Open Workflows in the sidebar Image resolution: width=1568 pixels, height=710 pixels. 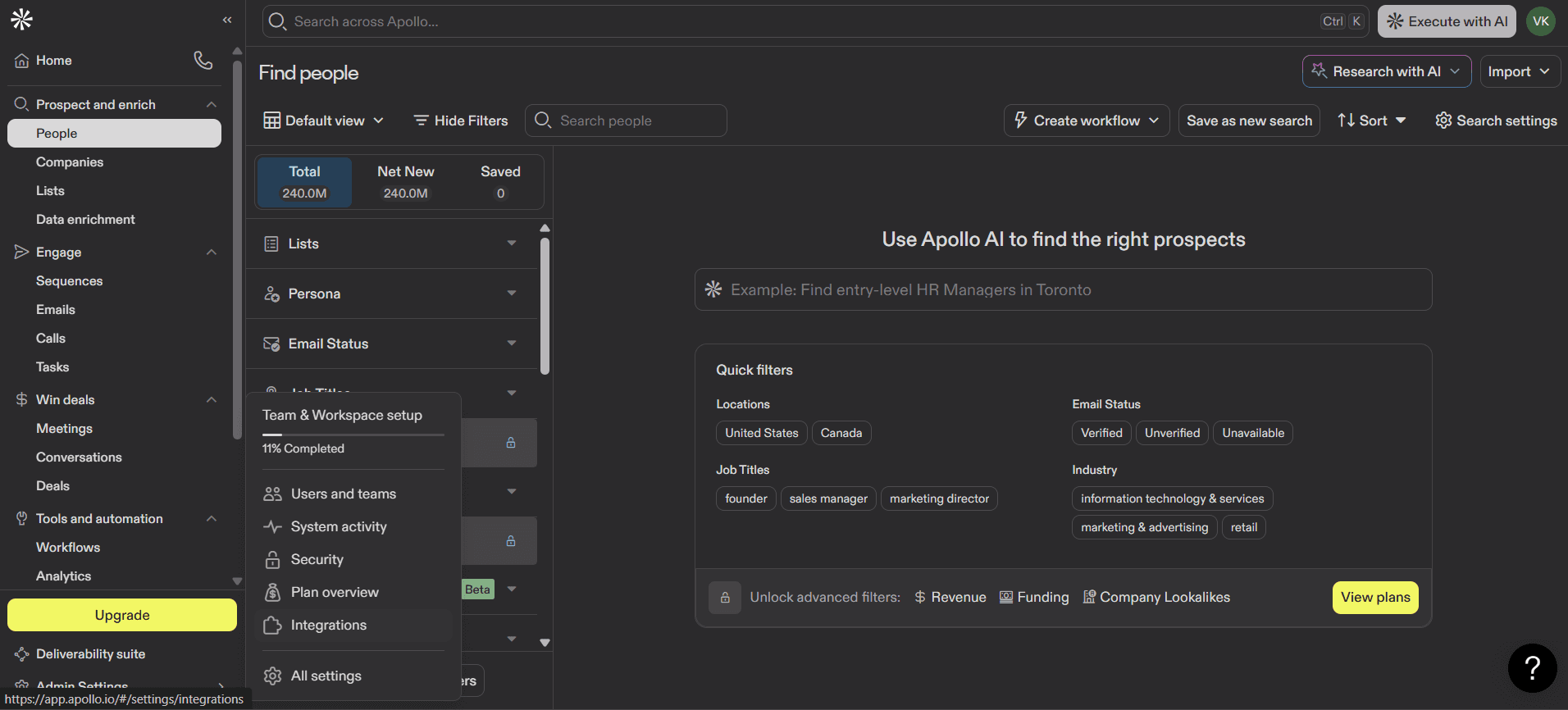tap(68, 548)
